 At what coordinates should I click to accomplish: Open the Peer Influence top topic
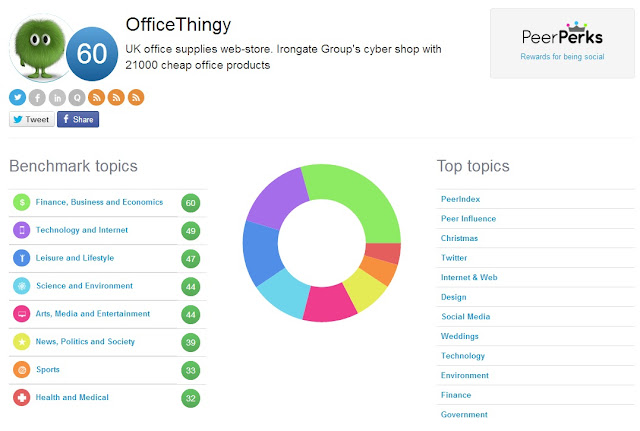click(468, 219)
